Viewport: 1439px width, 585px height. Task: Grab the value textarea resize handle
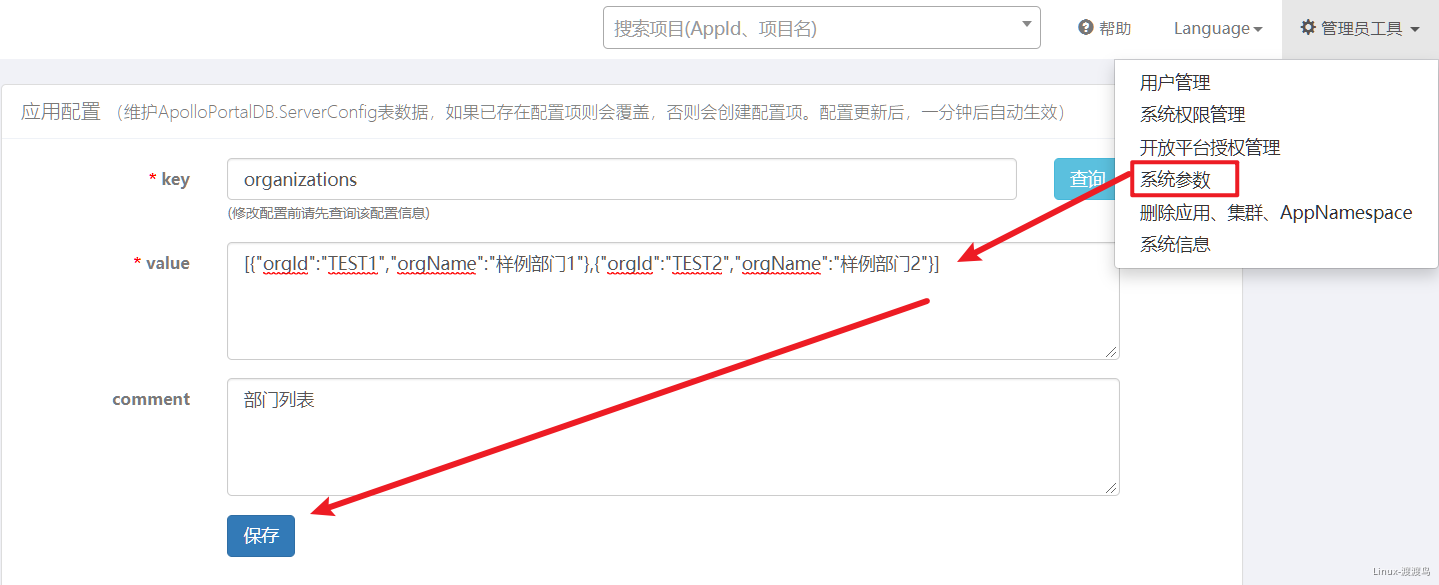coord(1111,351)
